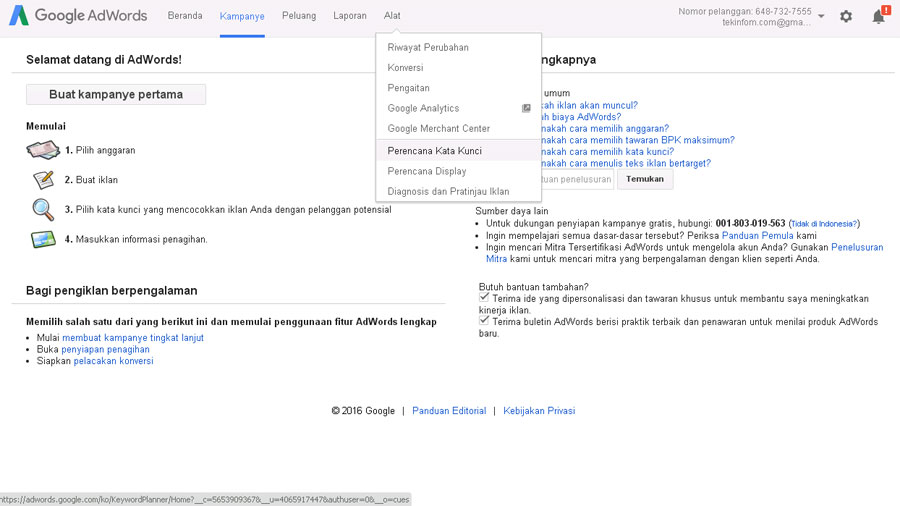Open the 'biaya AdWords?' help link
Viewport: 900px width, 506px height.
point(581,117)
